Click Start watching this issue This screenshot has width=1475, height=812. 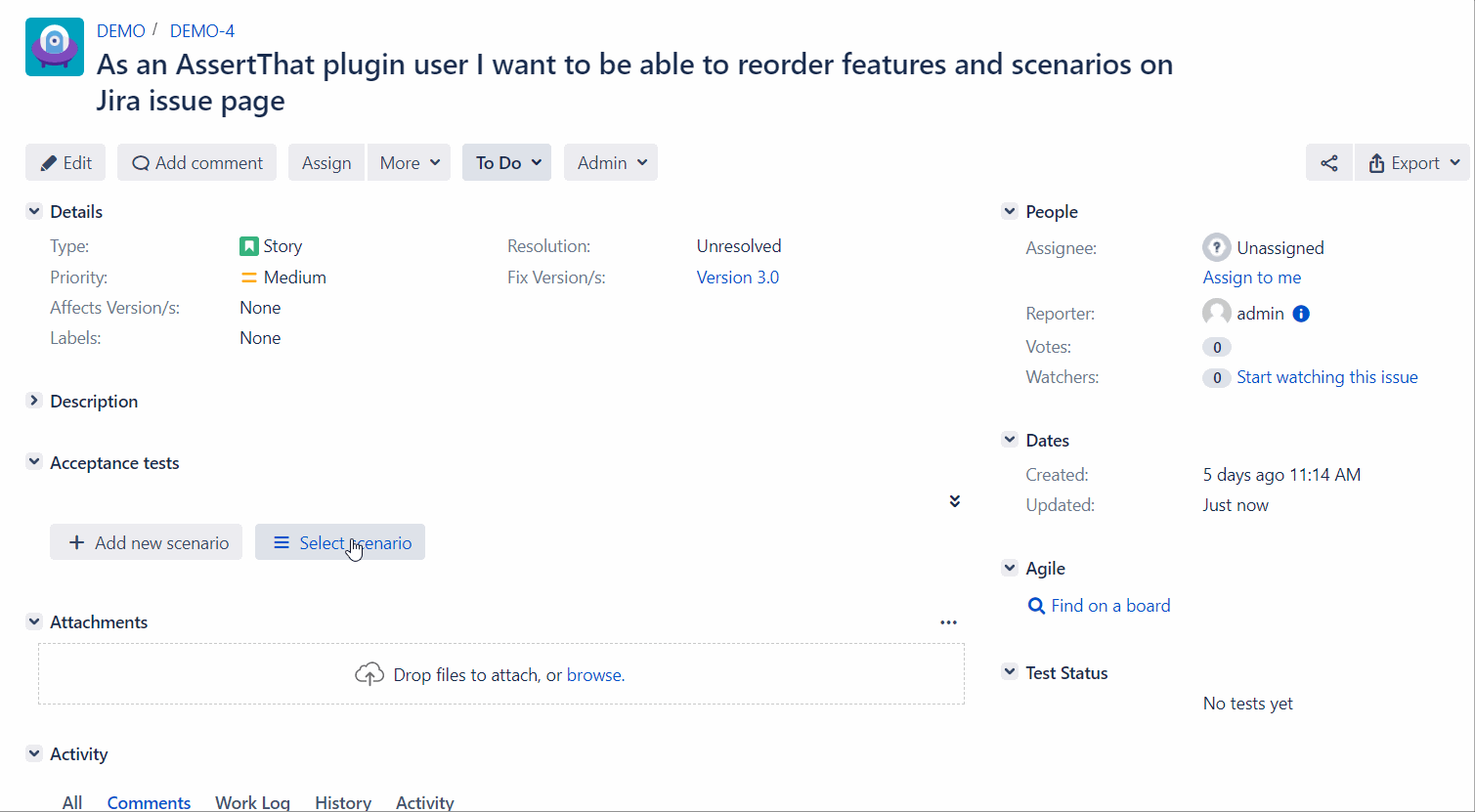click(1327, 377)
